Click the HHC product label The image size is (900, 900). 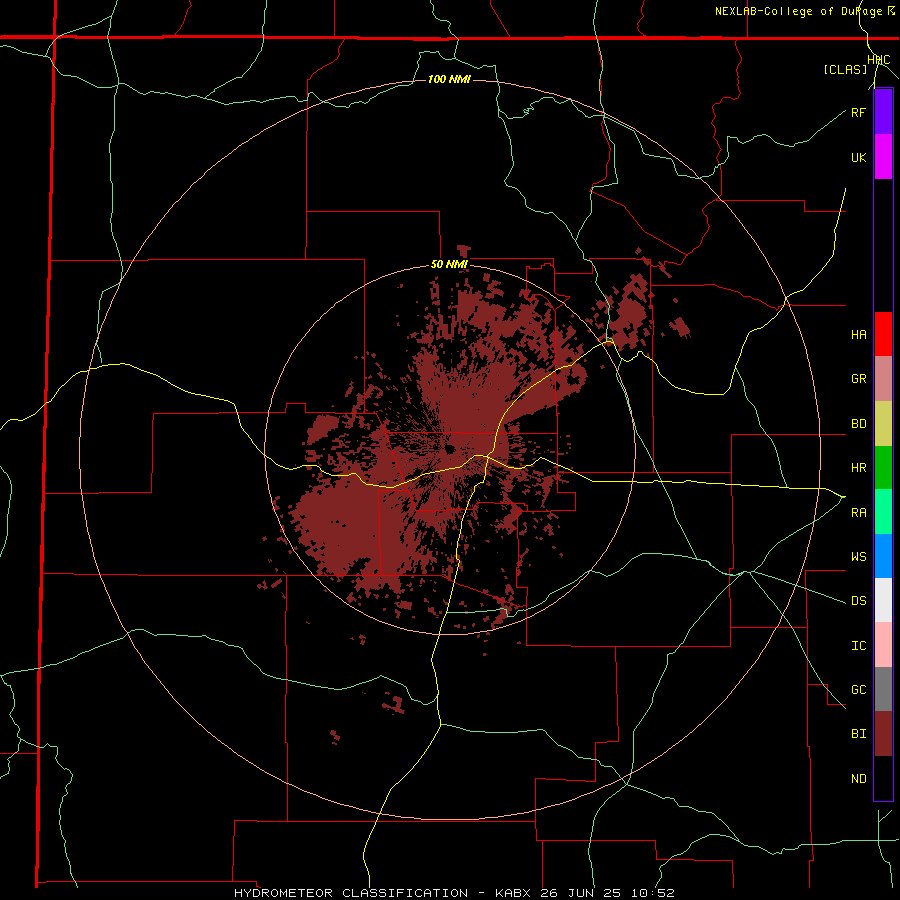[878, 60]
